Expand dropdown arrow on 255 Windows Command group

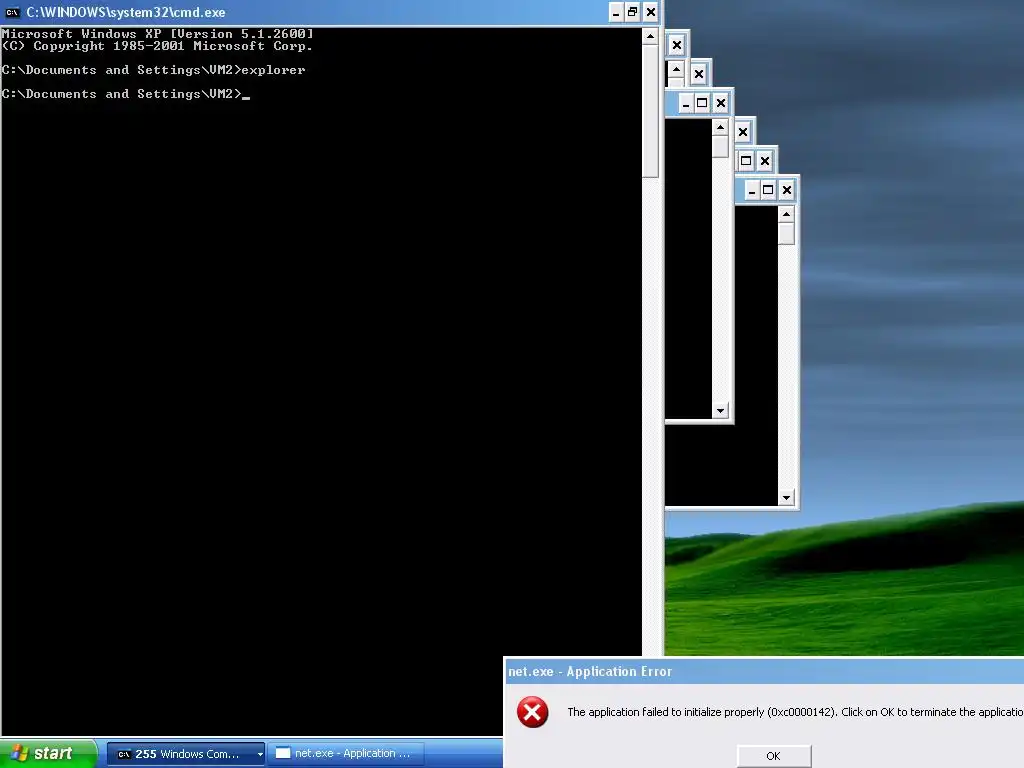click(260, 754)
